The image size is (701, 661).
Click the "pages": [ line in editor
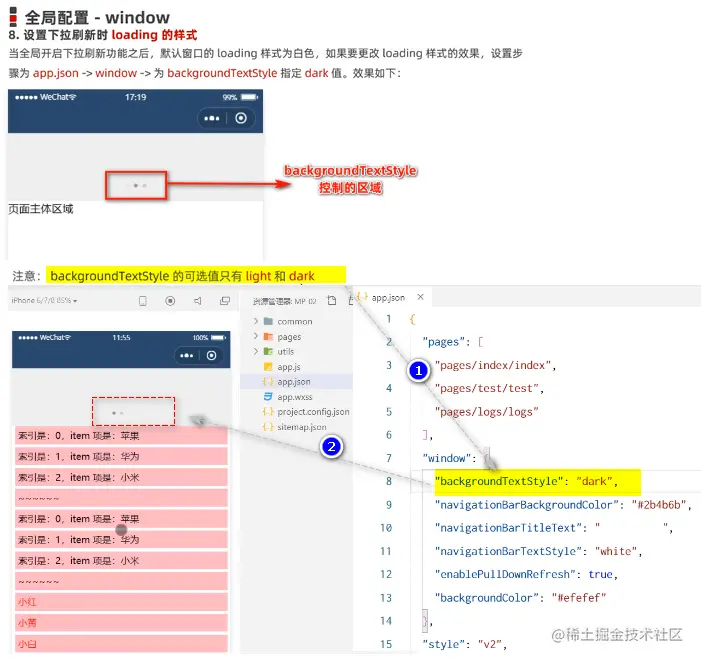453,342
